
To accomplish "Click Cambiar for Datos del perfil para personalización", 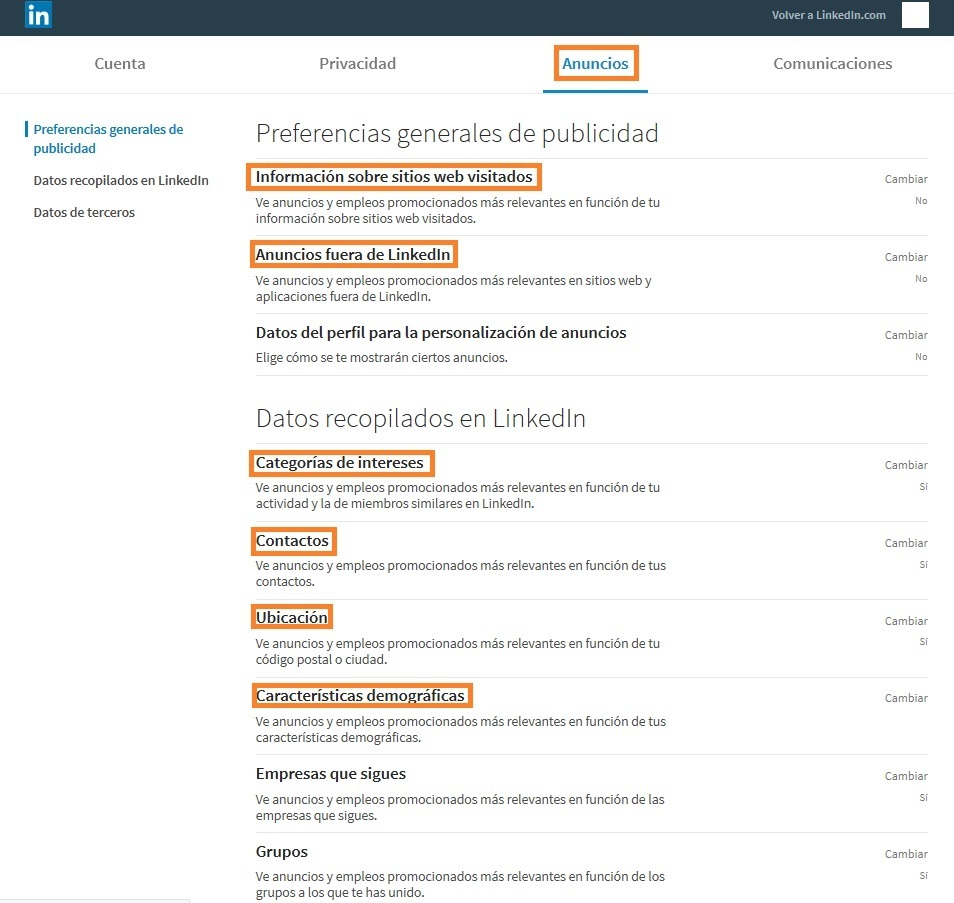I will coord(906,335).
